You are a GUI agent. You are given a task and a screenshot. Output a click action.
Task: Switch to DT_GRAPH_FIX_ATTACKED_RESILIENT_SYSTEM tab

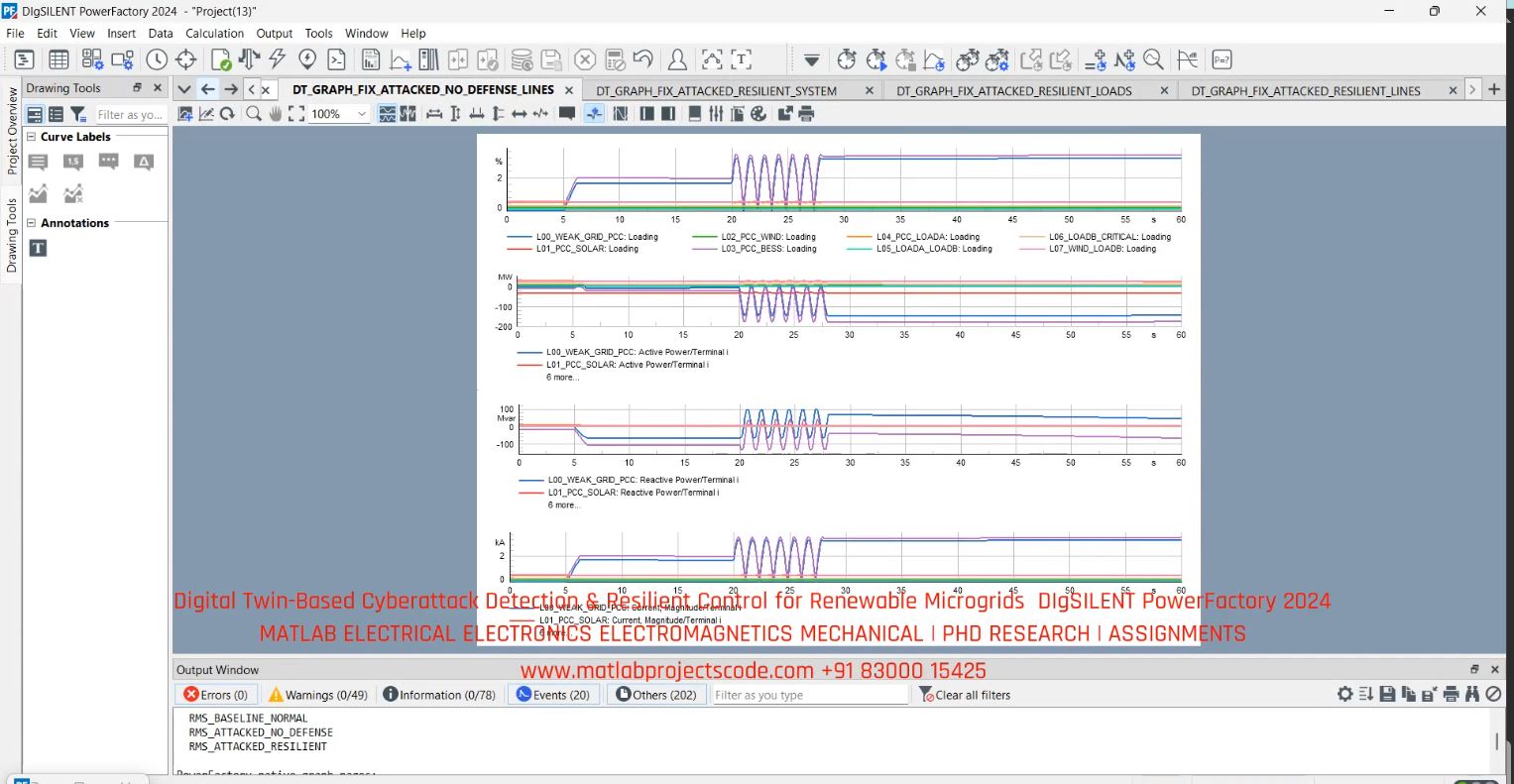(x=716, y=90)
